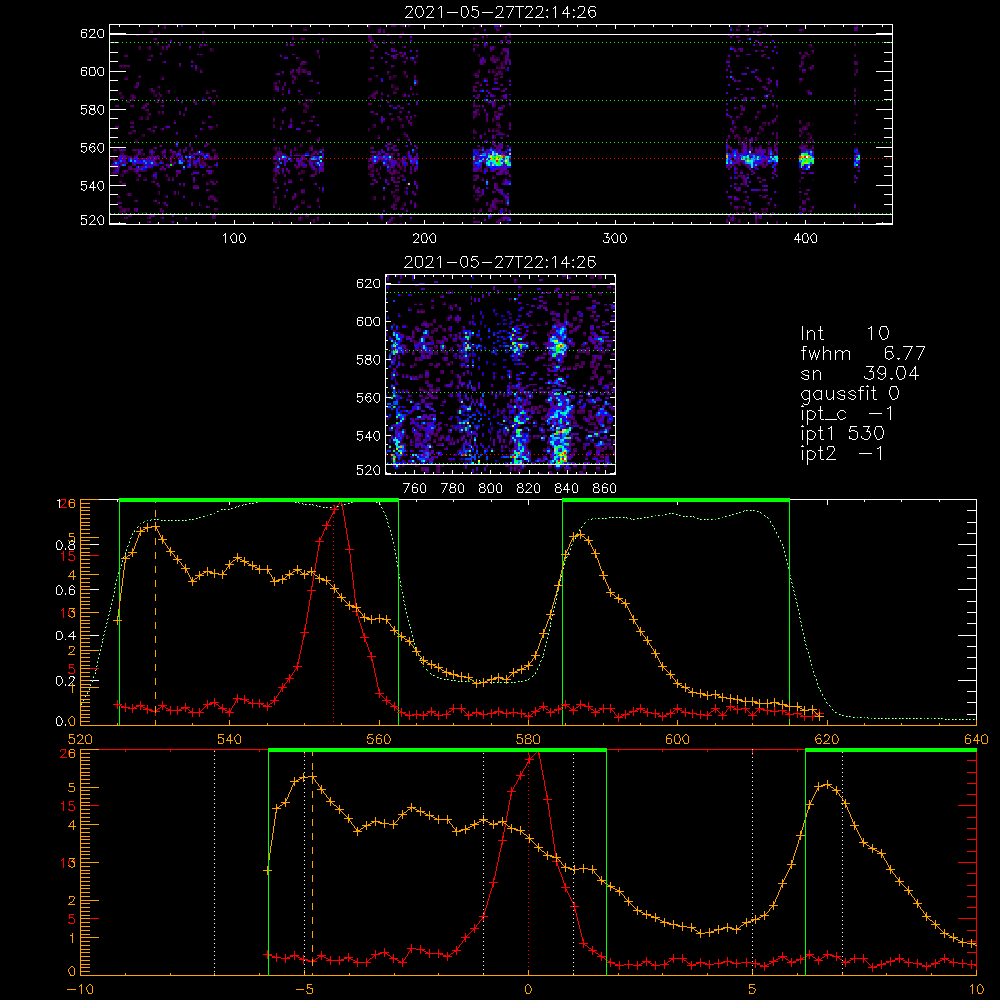Screen dimensions: 1000x1000
Task: Click the 640 x-axis label of third plot
Action: pos(976,739)
